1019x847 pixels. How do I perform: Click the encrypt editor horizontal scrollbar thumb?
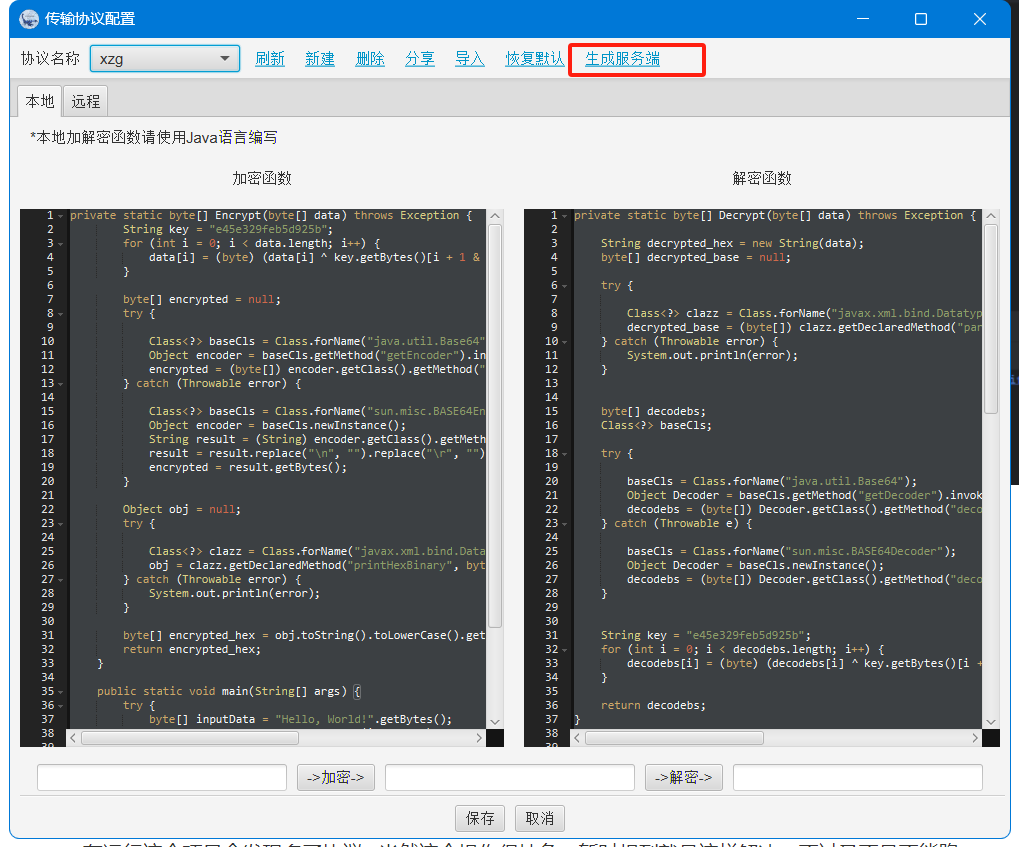(190, 738)
